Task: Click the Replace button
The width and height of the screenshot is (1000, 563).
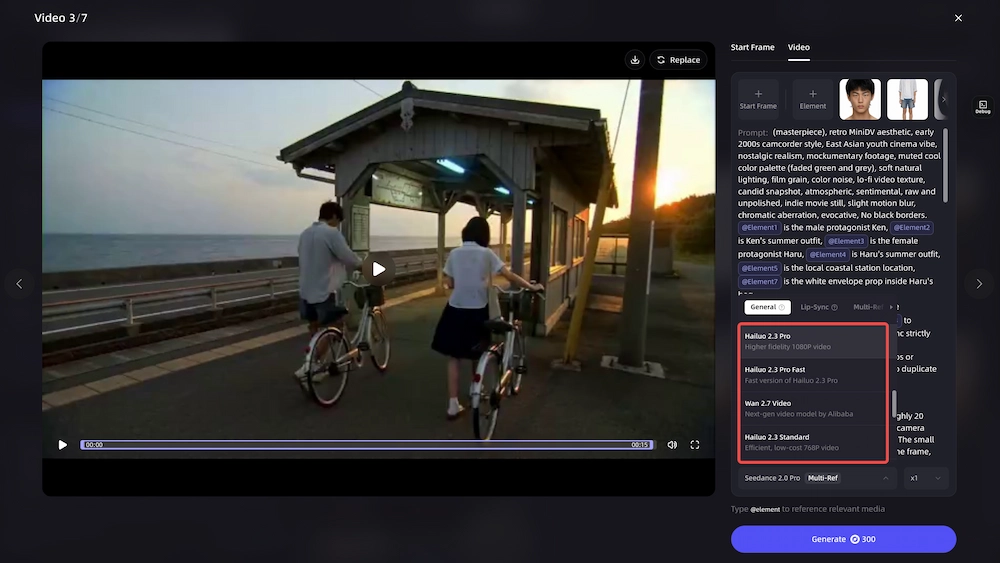Action: click(x=678, y=60)
